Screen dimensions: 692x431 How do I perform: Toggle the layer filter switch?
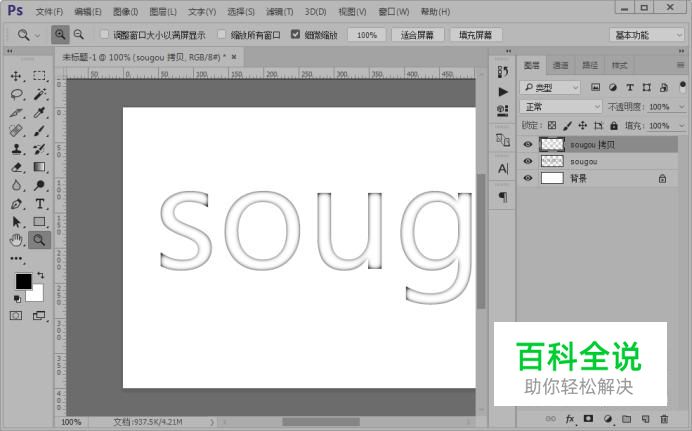coord(683,86)
